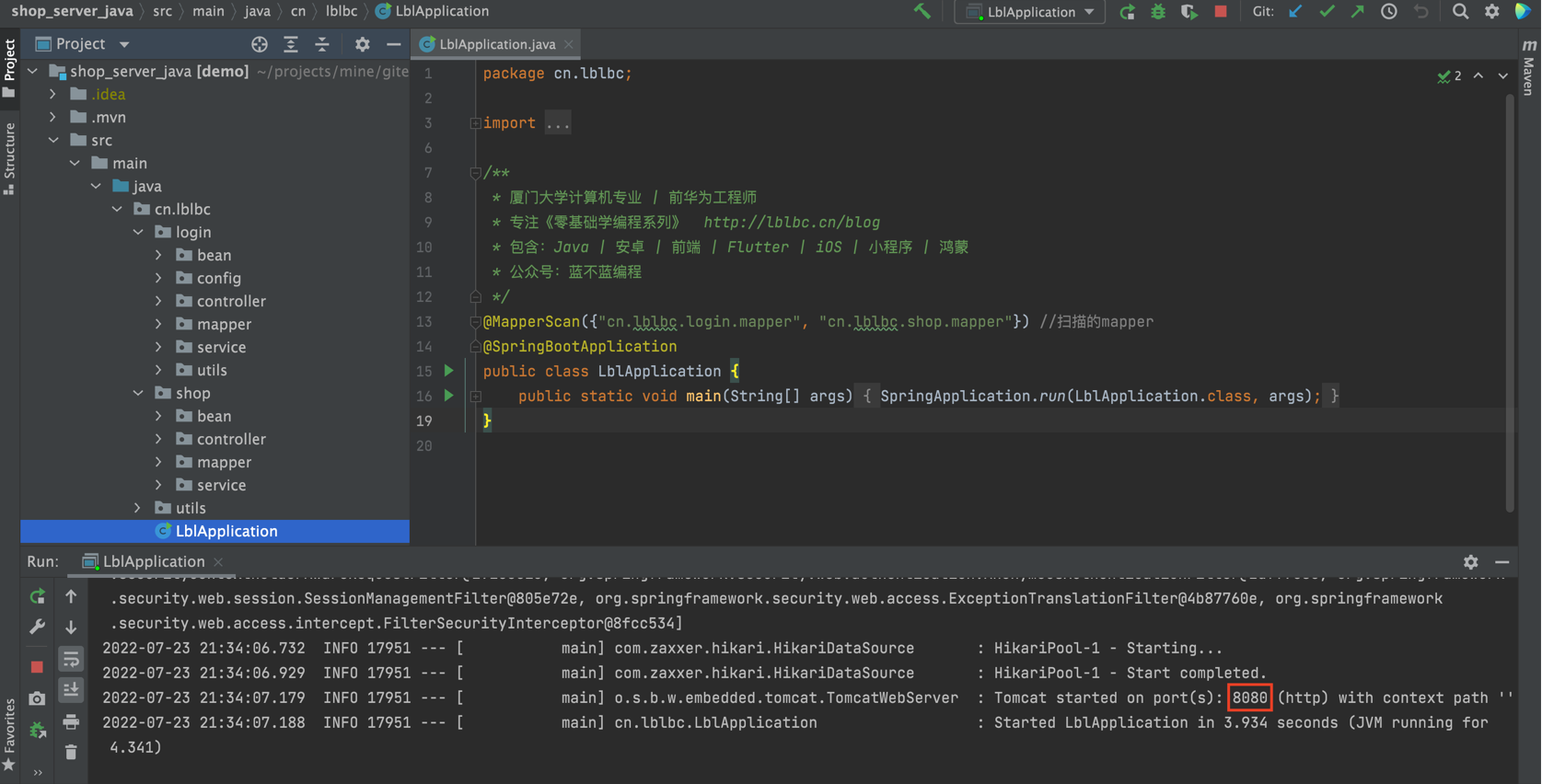Open Search Everywhere magnifier icon
1542x784 pixels.
(1460, 12)
